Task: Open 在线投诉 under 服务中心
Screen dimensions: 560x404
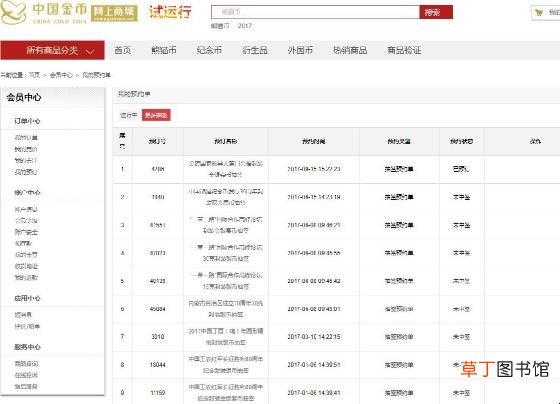Action: click(26, 375)
